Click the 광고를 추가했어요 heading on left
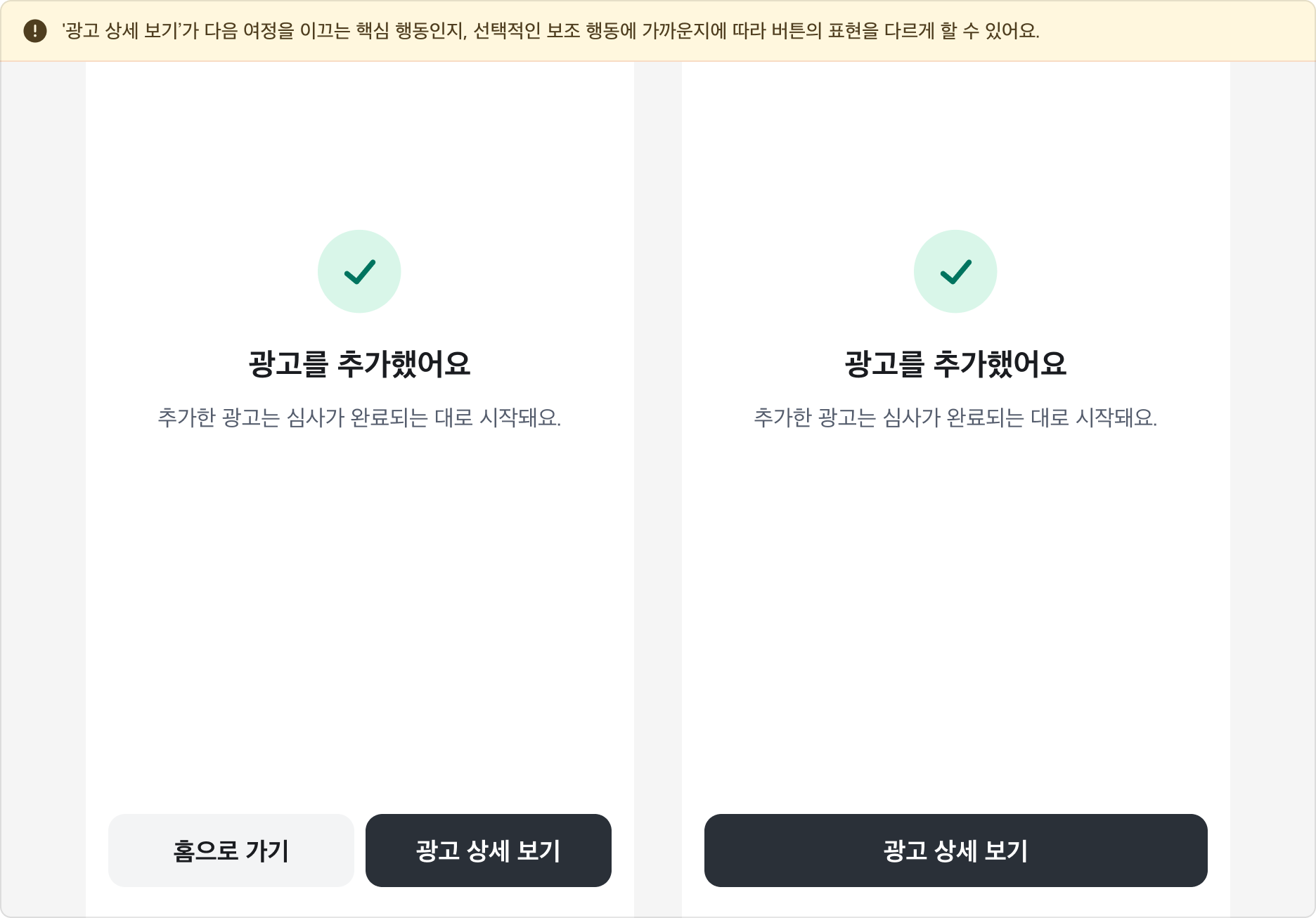Viewport: 1316px width, 918px height. (x=360, y=362)
